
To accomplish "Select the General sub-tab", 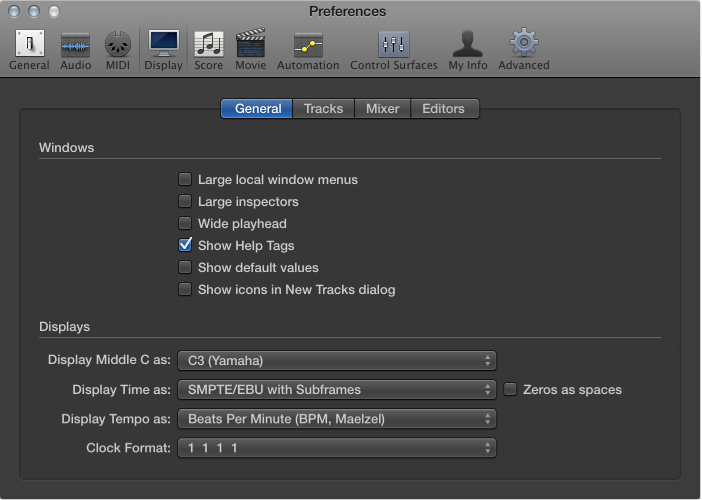I will 257,109.
